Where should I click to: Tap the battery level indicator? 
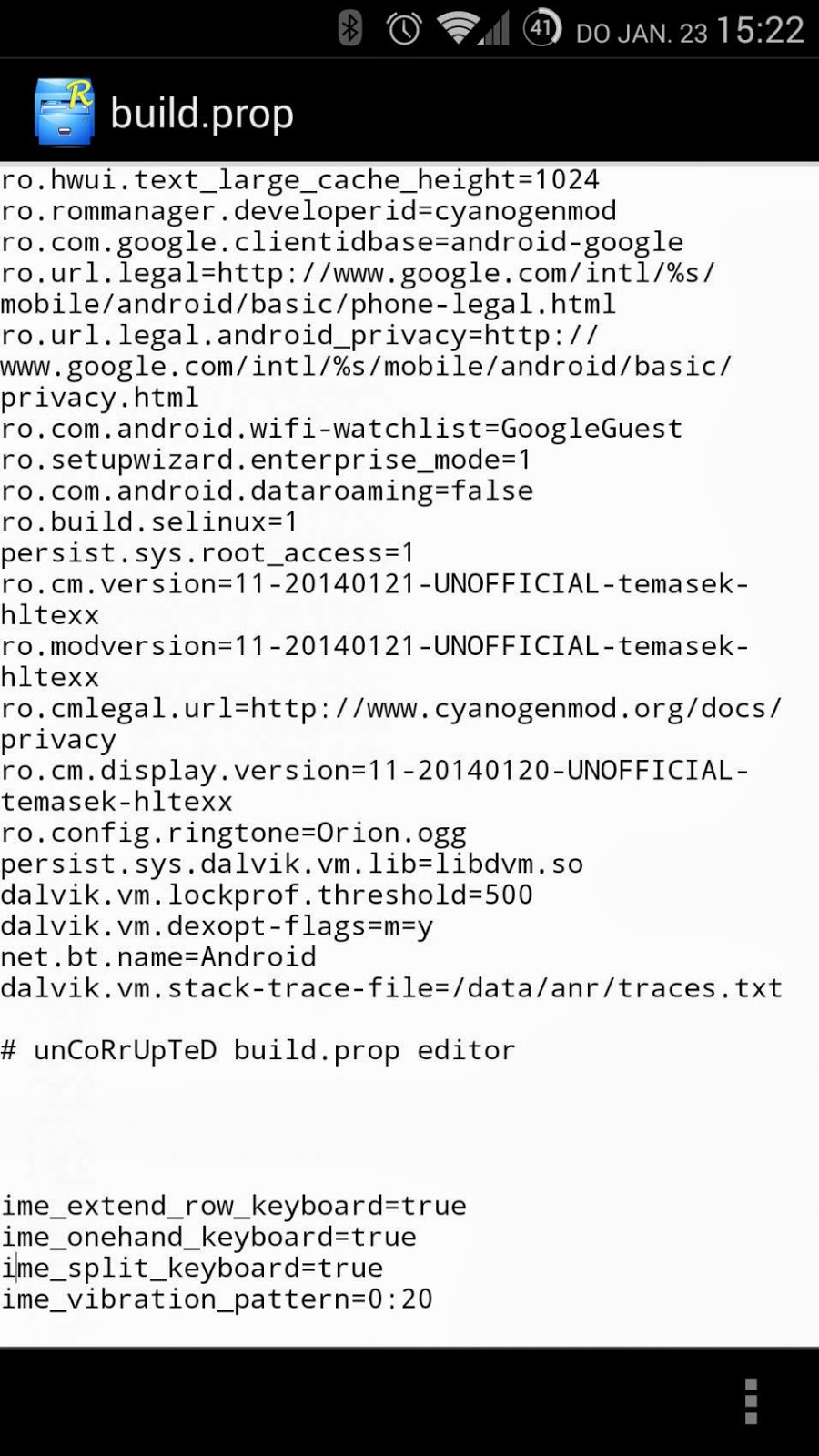pos(541,29)
